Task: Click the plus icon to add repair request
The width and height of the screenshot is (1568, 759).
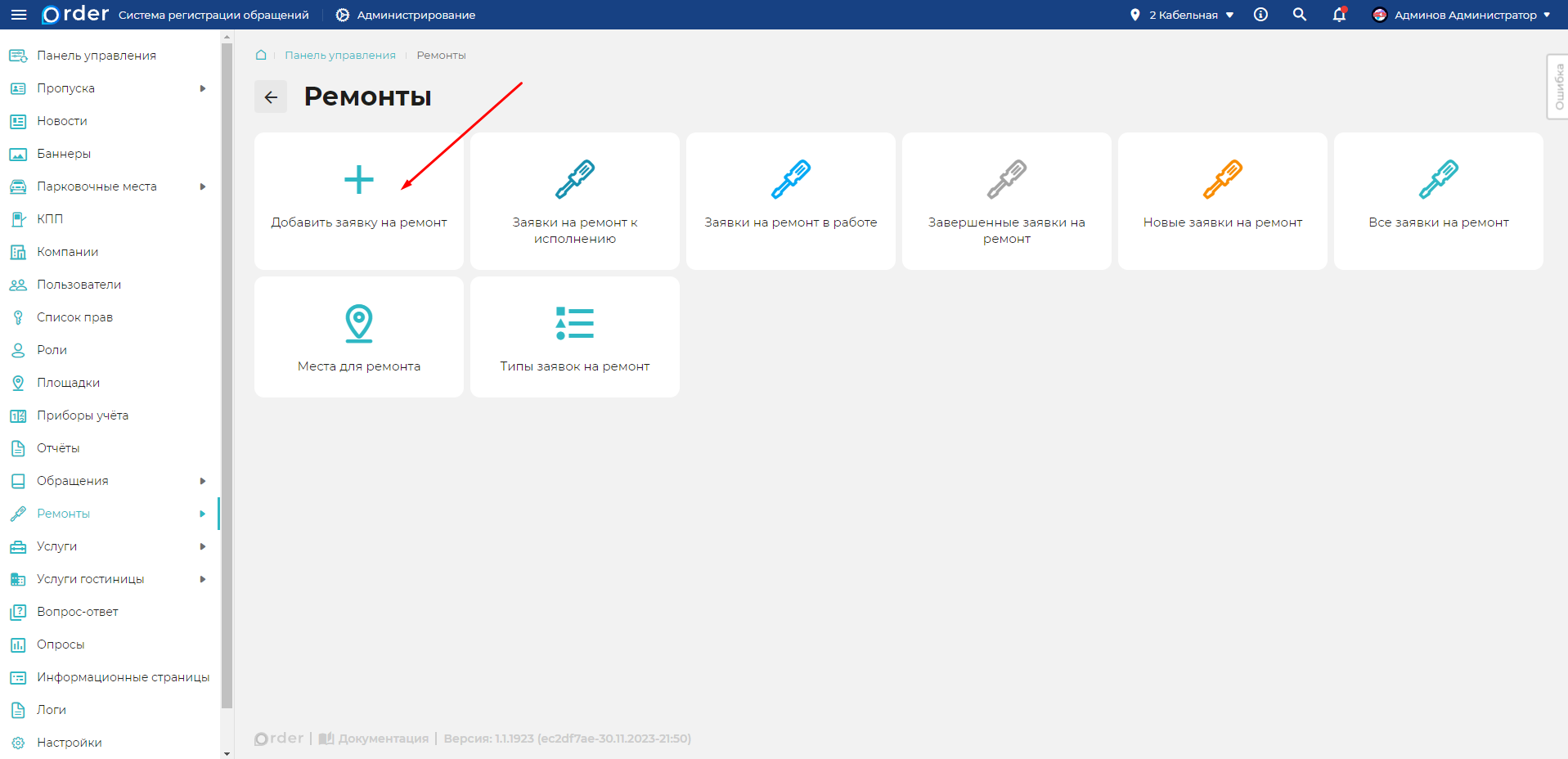Action: 358,180
